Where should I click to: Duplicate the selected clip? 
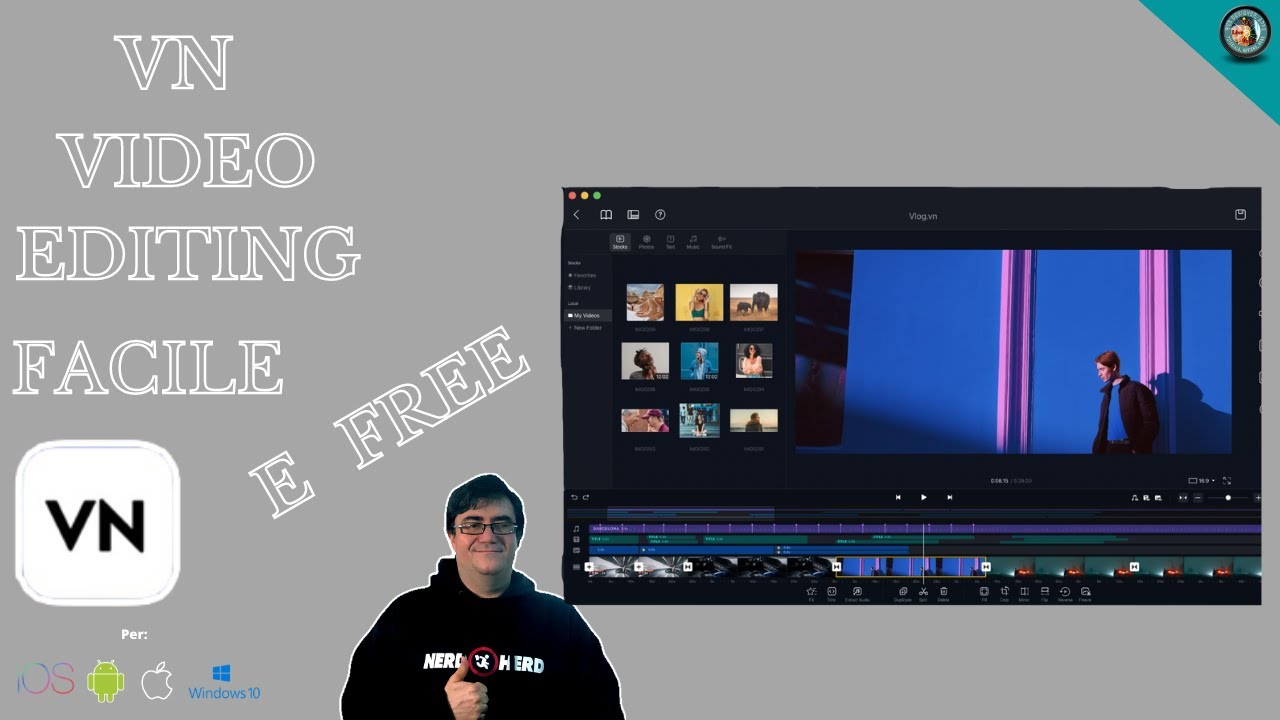pos(902,594)
